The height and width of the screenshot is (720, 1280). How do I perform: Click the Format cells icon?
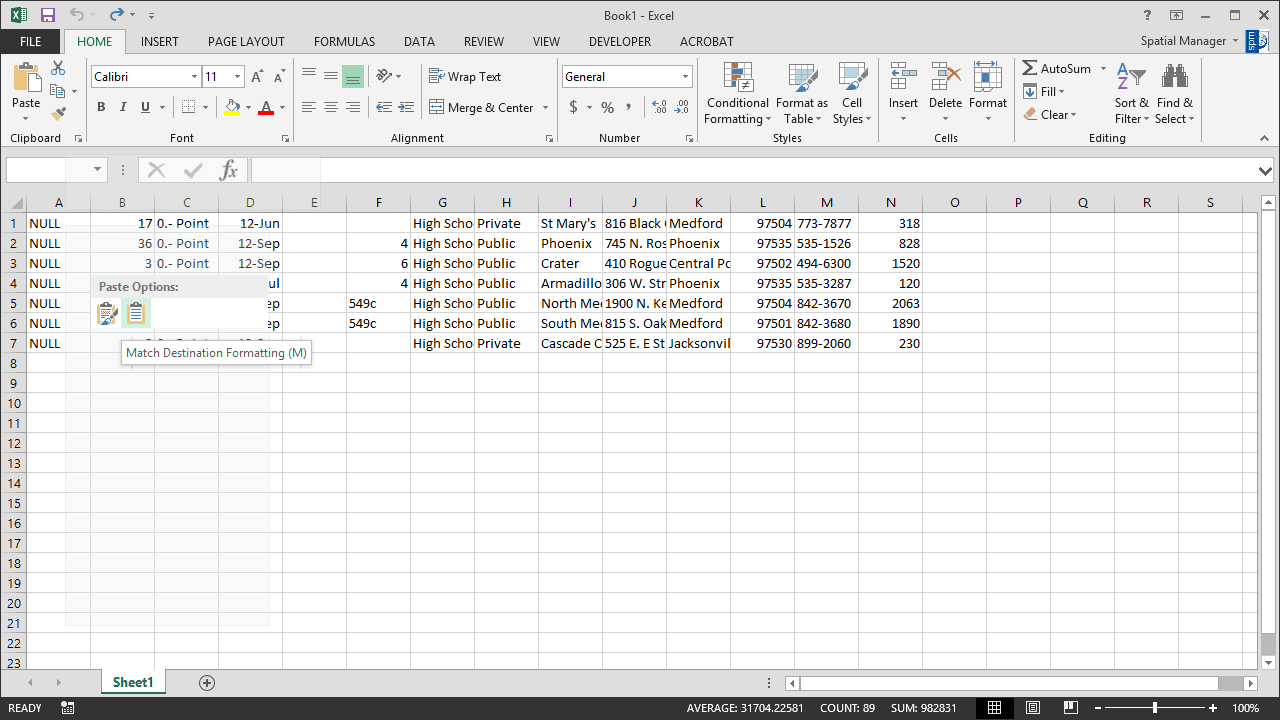coord(987,76)
